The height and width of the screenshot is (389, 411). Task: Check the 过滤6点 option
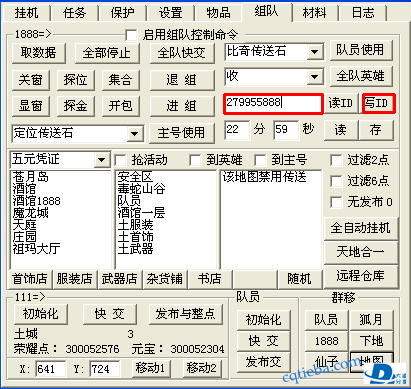pyautogui.click(x=336, y=181)
